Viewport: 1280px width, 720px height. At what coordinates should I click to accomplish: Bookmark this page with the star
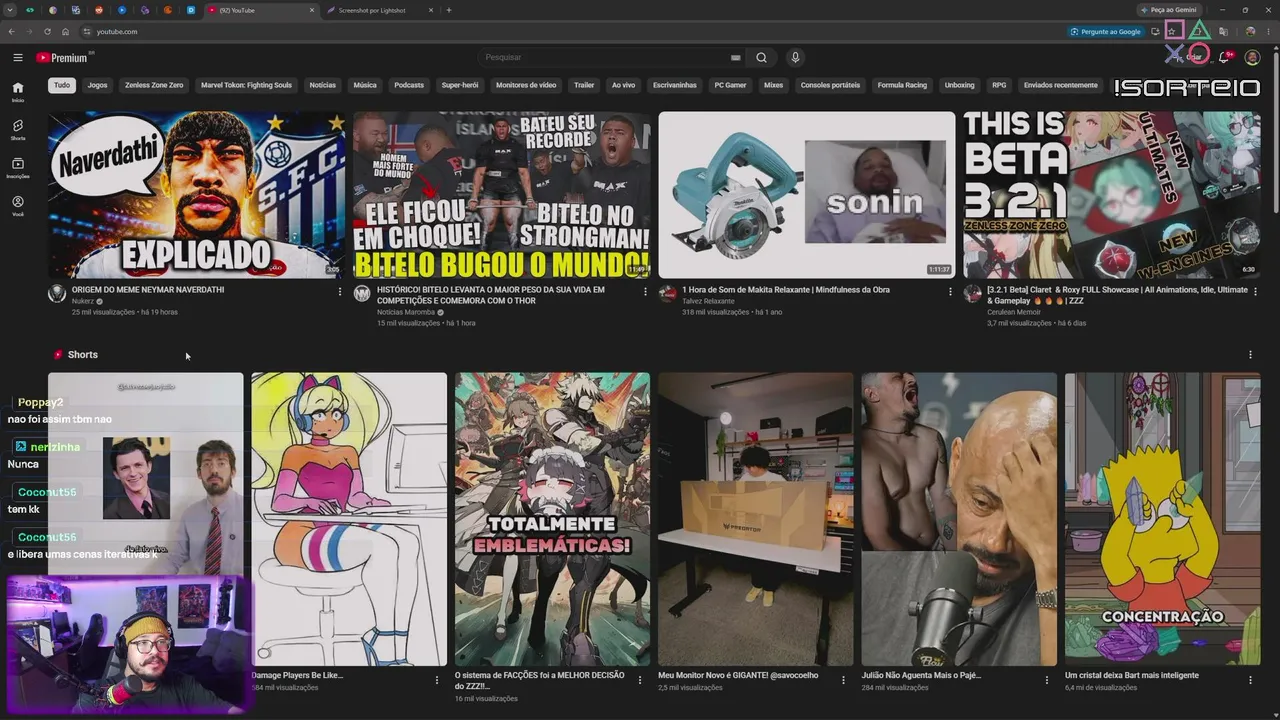click(x=1172, y=31)
